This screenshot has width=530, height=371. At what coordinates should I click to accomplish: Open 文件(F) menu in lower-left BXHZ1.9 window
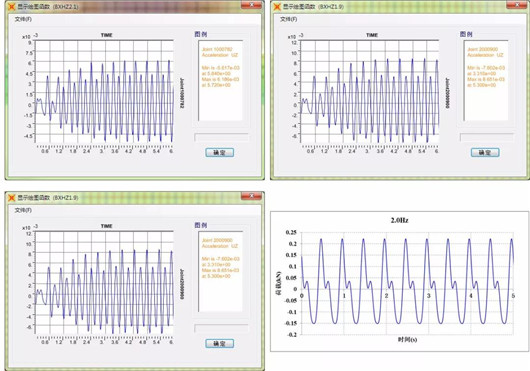click(23, 210)
